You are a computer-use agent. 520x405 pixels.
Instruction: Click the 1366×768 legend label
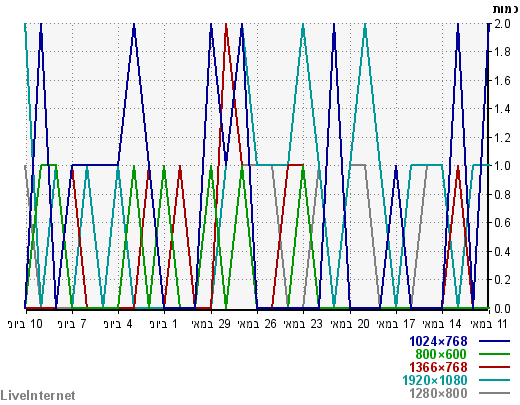click(x=438, y=367)
